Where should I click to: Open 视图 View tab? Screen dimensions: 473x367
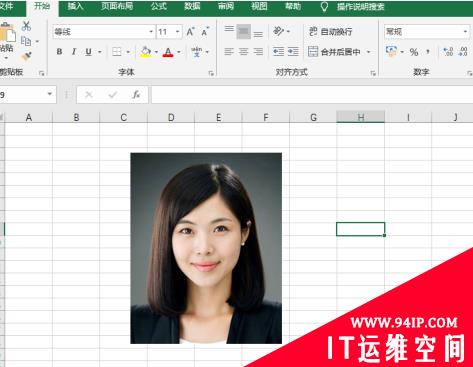click(259, 6)
